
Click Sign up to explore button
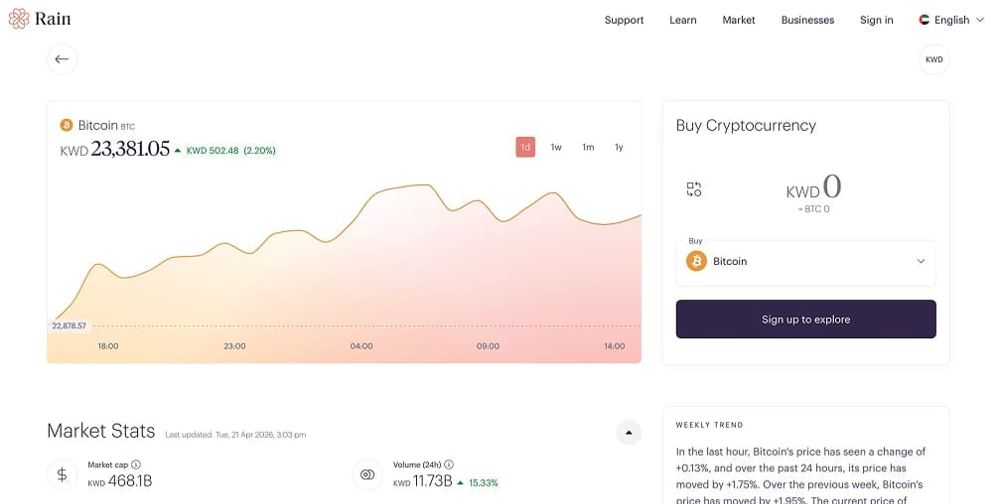click(806, 319)
